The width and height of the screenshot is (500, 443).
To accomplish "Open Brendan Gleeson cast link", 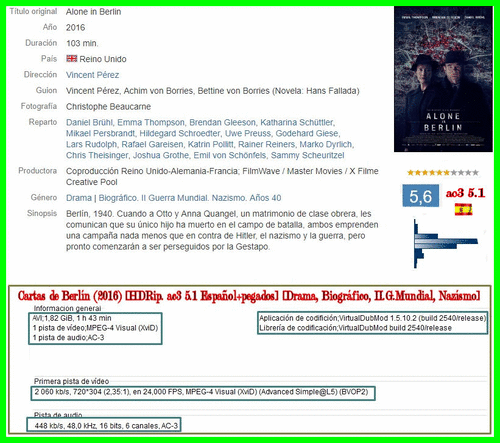I will coord(222,123).
